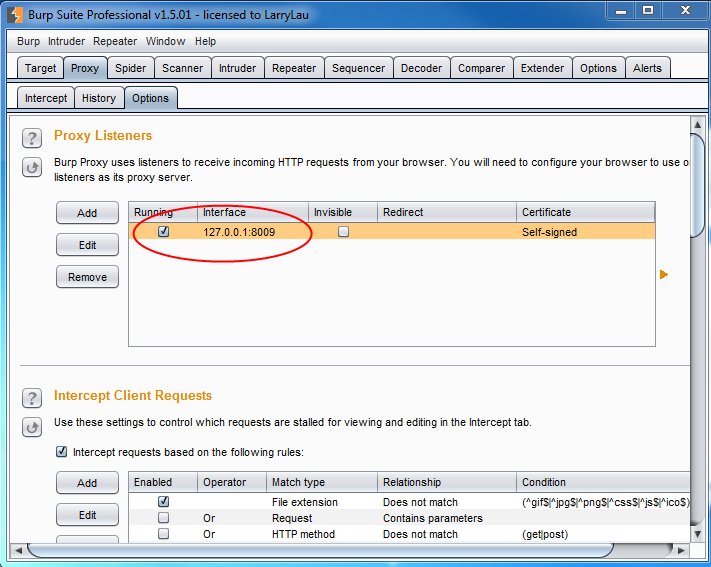This screenshot has height=567, width=711.
Task: Click vertical scrollbar down arrow
Action: point(697,534)
